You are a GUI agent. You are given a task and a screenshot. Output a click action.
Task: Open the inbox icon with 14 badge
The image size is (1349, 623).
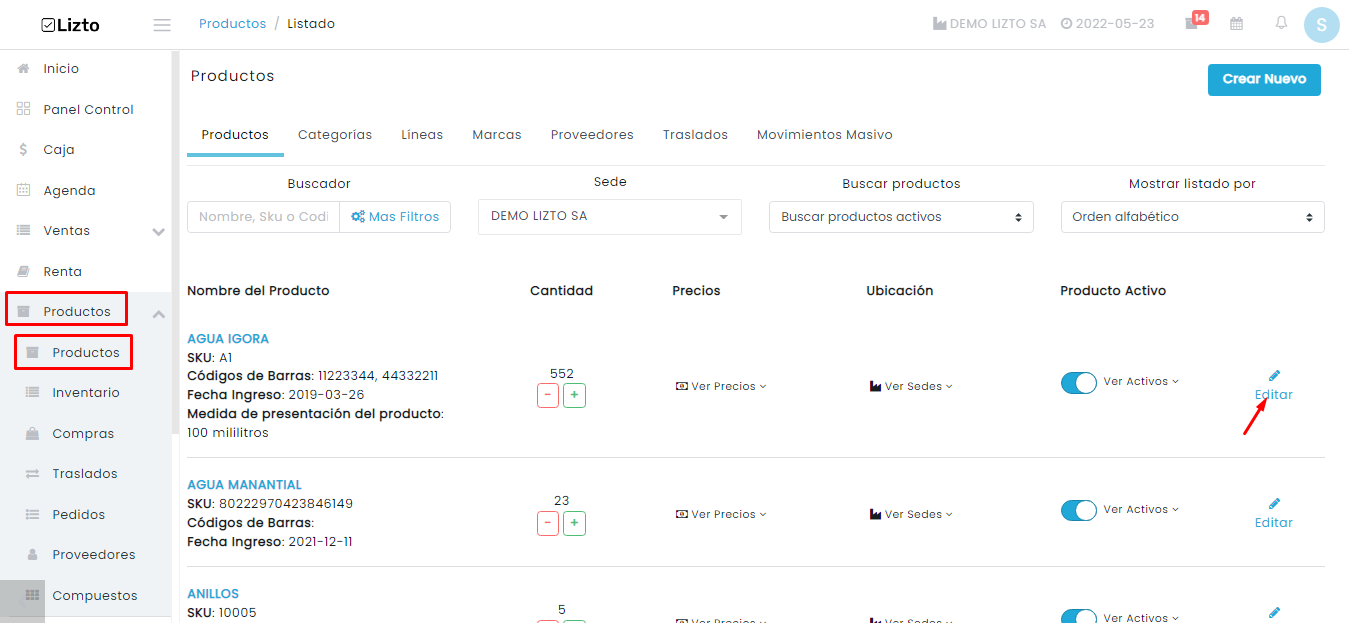pyautogui.click(x=1191, y=24)
